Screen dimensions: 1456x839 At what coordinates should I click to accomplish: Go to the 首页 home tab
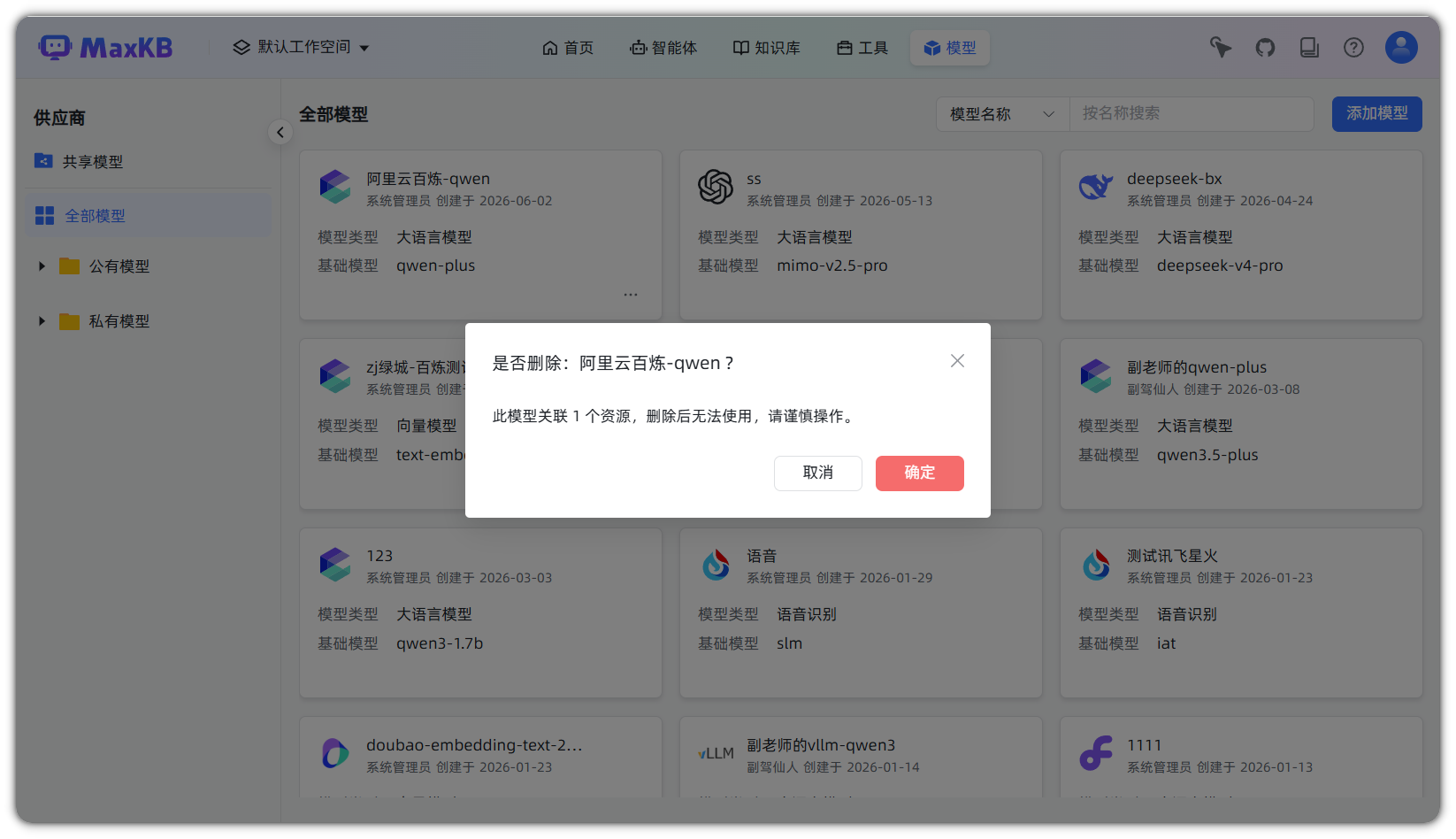pos(568,48)
